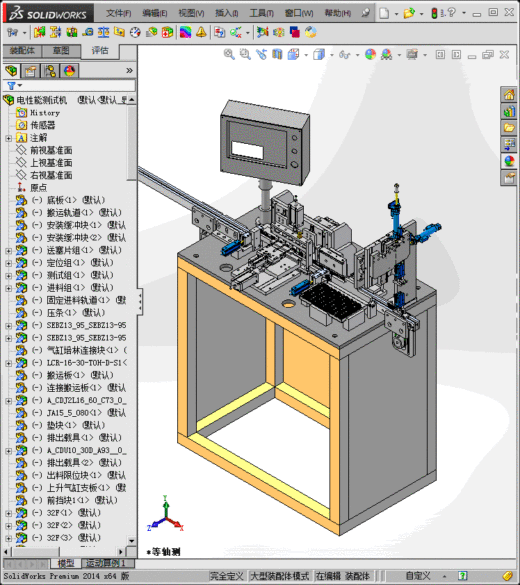Click the rainbow curvature toolbar icon
This screenshot has height=585, width=520.
[x=185, y=32]
